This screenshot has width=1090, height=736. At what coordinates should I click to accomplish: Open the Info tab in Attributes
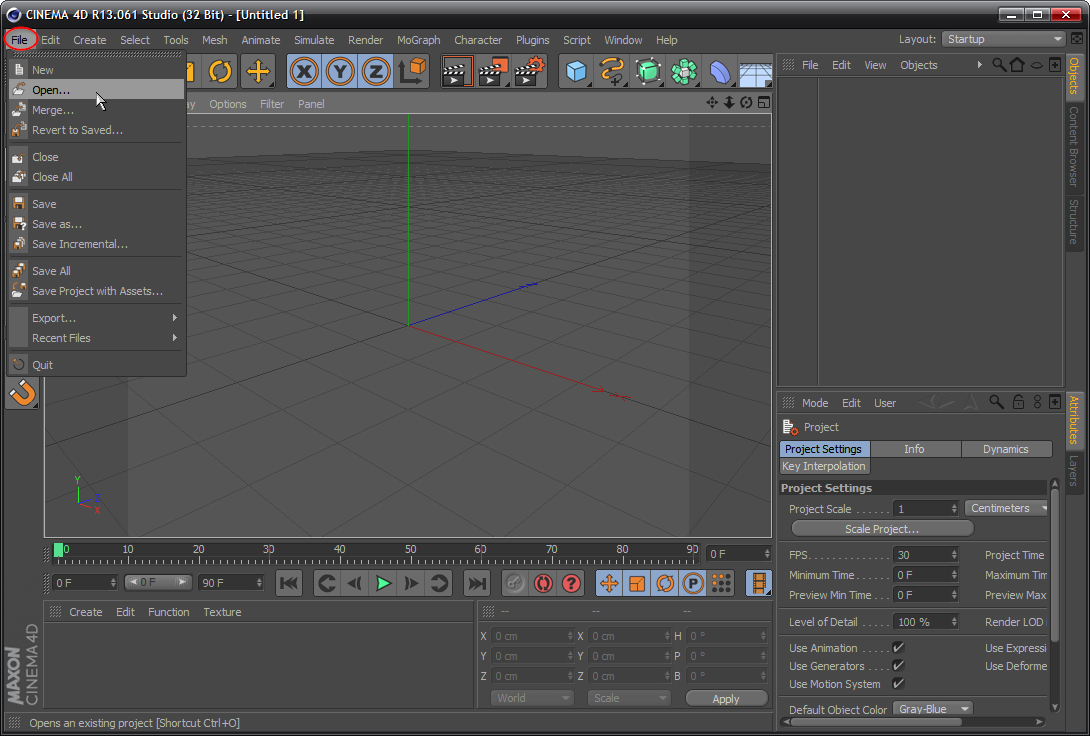pos(914,449)
